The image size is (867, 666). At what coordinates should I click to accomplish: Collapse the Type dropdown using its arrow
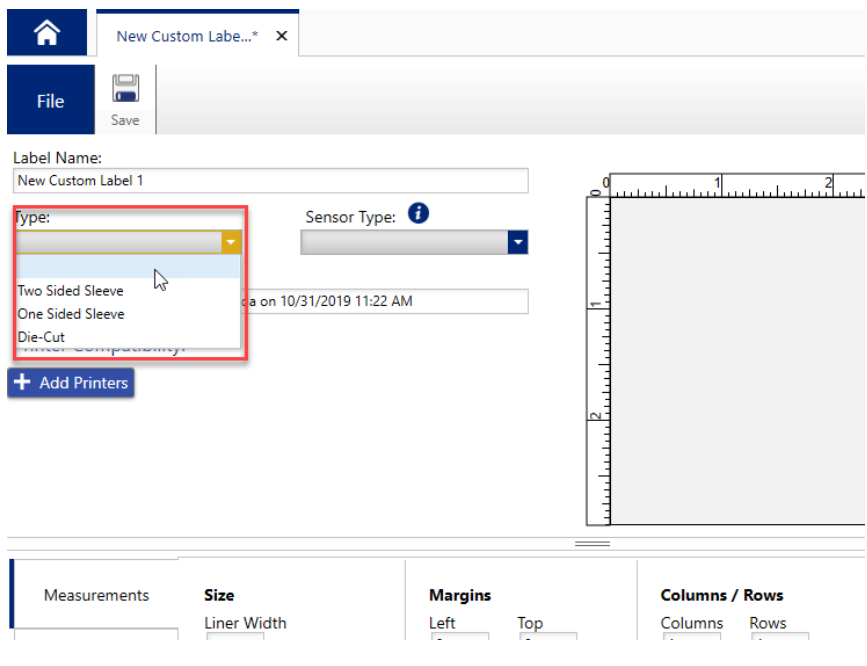coord(230,242)
